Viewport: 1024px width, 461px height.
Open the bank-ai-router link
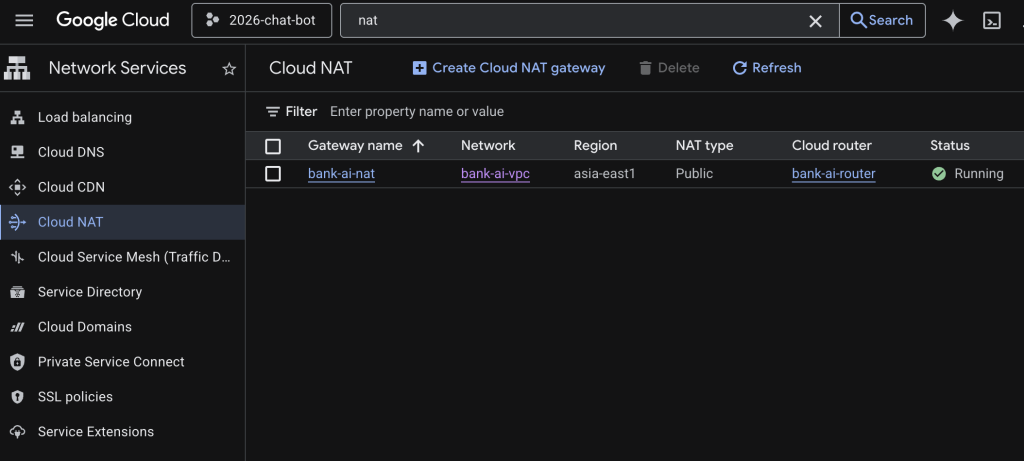pyautogui.click(x=833, y=174)
